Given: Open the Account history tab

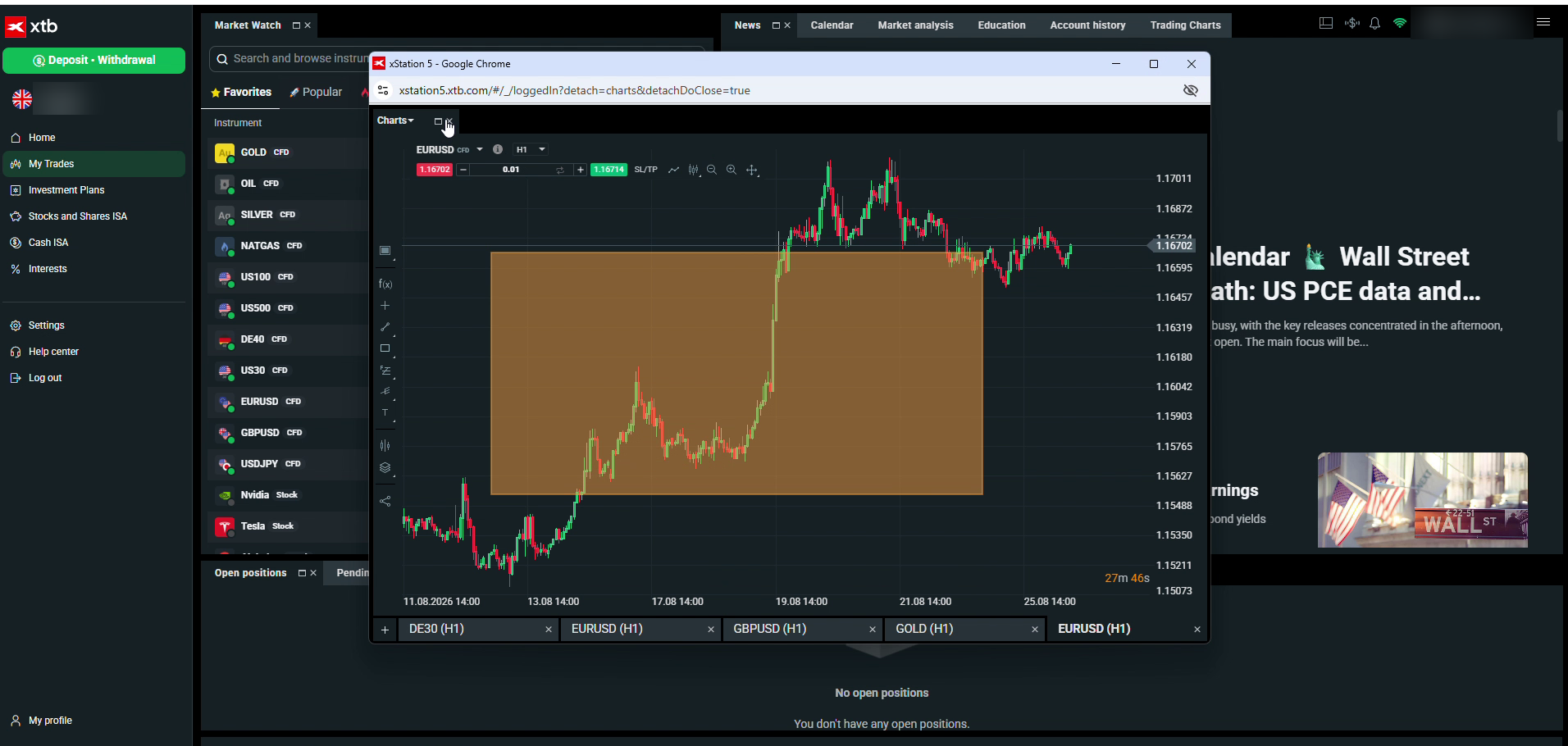Looking at the screenshot, I should tap(1087, 25).
